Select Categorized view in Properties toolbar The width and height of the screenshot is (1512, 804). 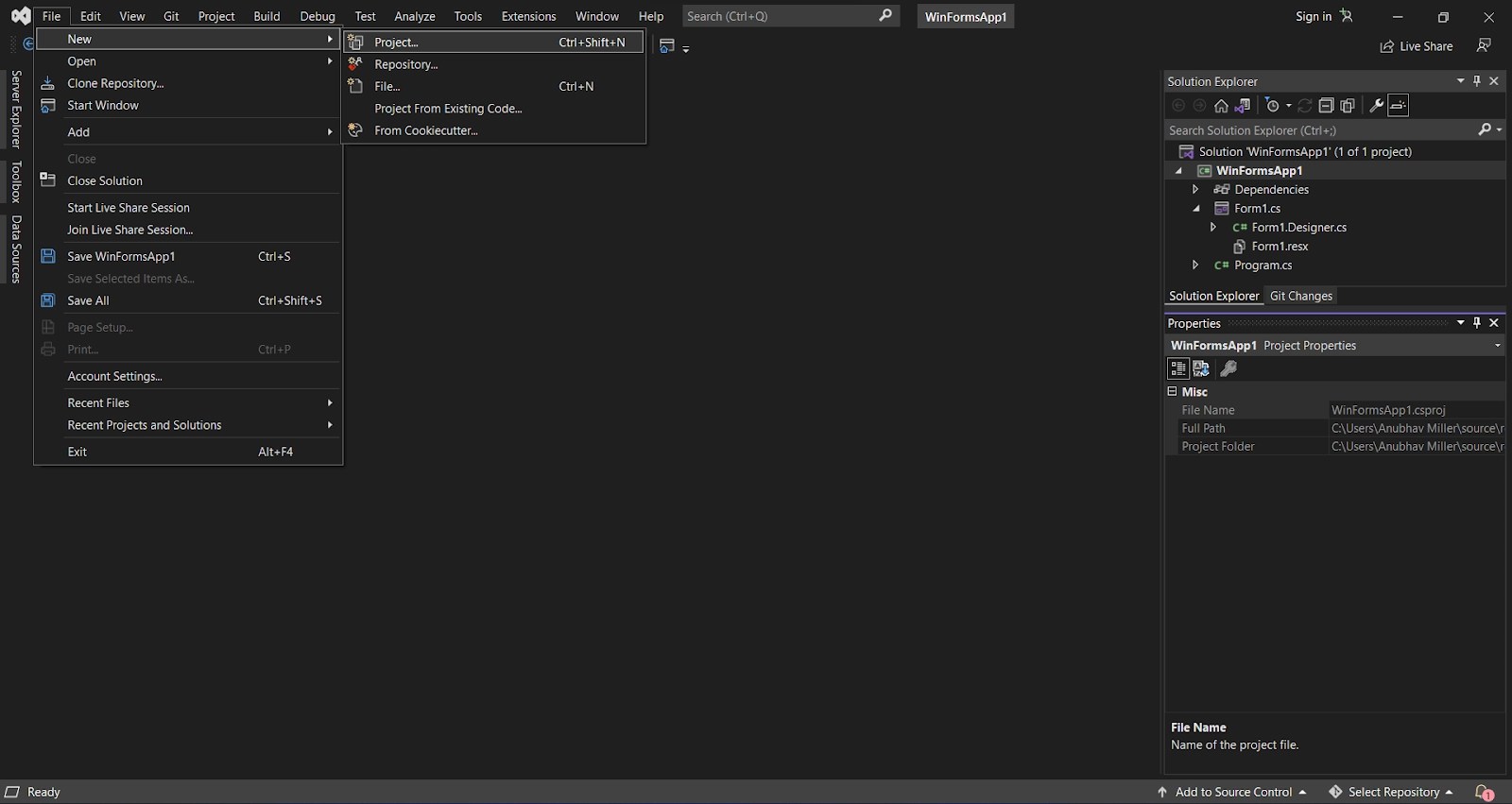point(1177,368)
